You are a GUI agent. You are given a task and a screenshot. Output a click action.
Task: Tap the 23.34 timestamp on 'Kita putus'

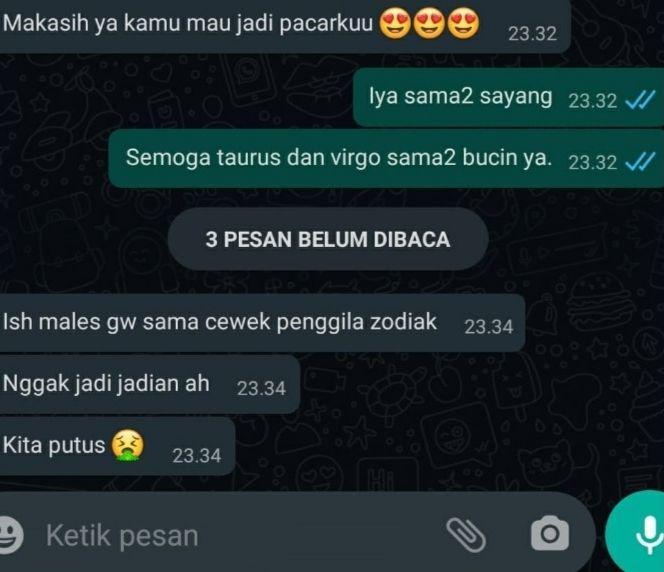pos(196,456)
